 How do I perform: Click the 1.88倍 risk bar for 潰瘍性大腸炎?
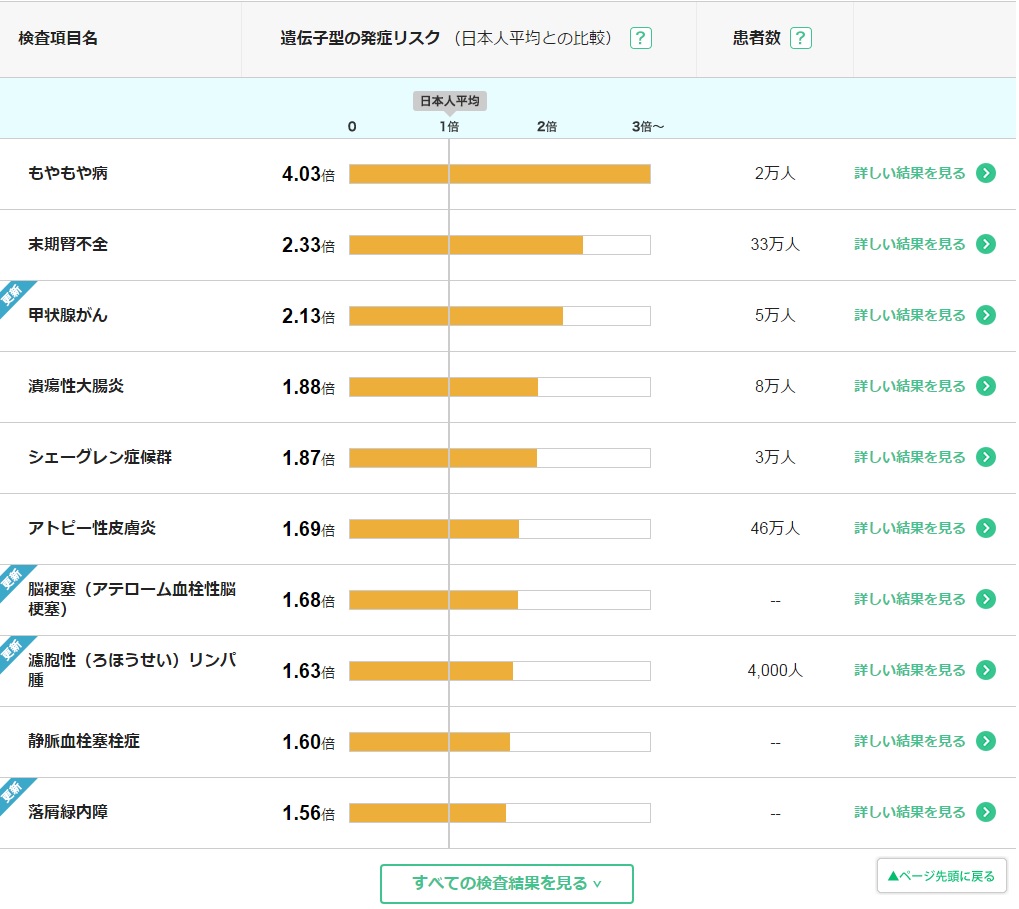(500, 387)
